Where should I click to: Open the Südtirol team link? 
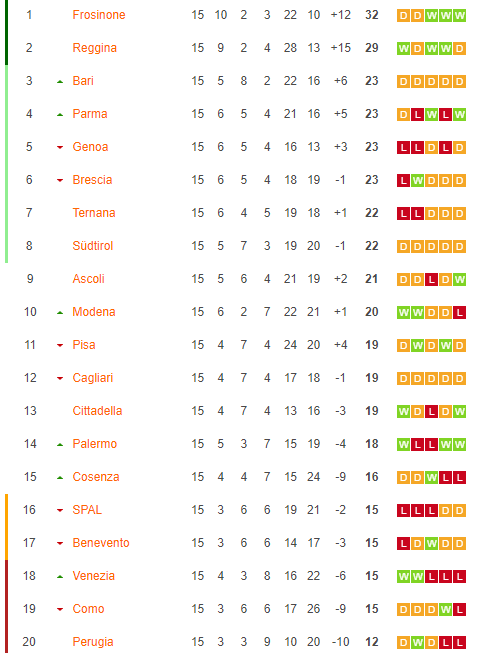(93, 246)
